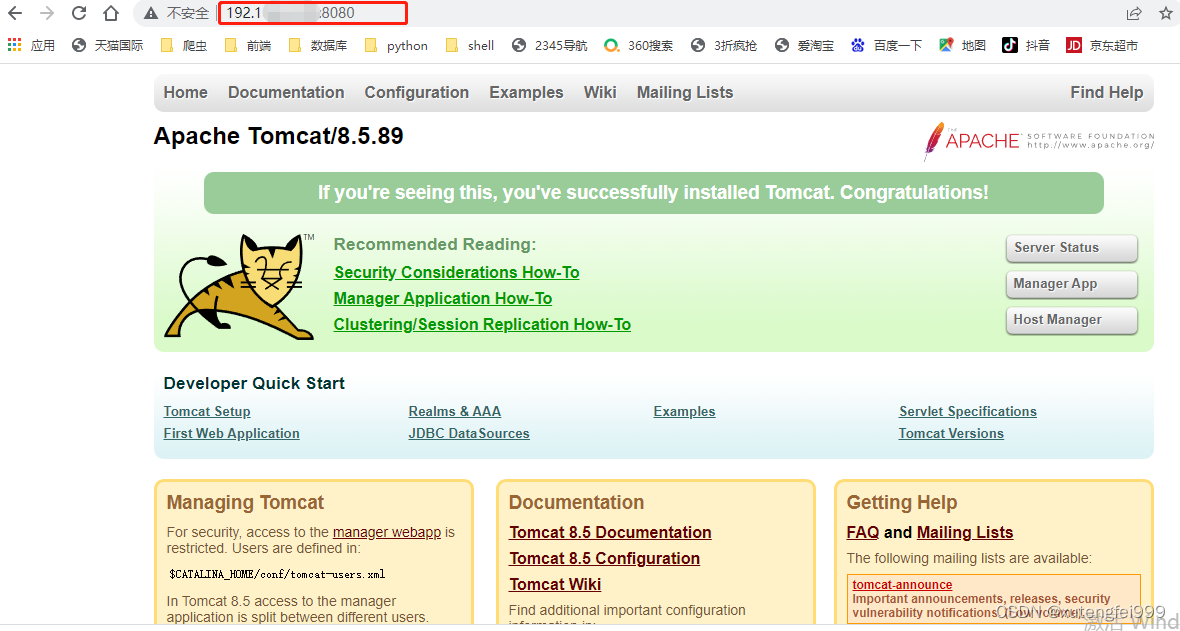Open Security Considerations How-To link
This screenshot has height=631, width=1180.
456,273
